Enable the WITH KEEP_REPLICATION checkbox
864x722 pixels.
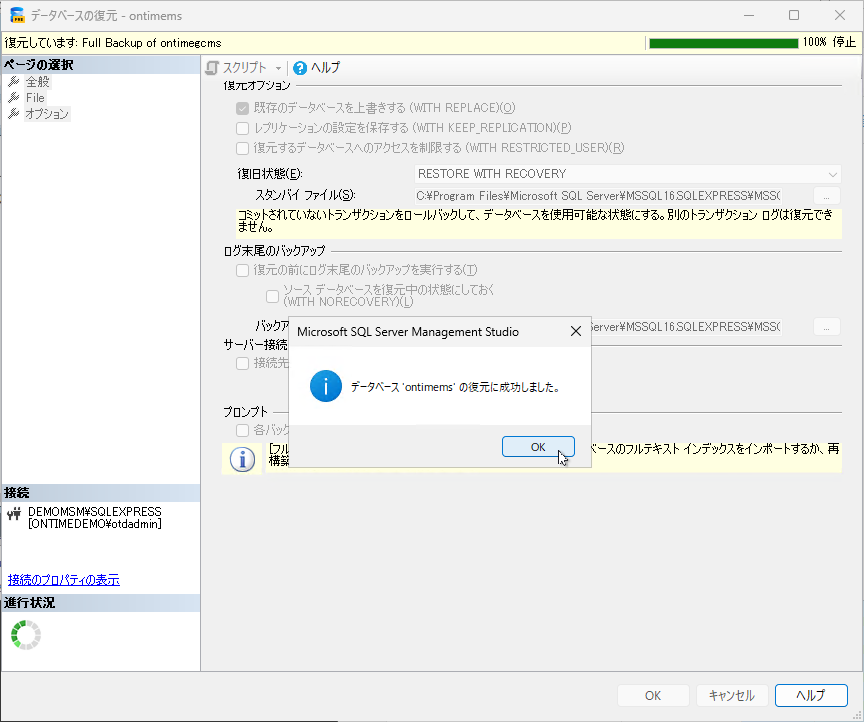tap(243, 128)
